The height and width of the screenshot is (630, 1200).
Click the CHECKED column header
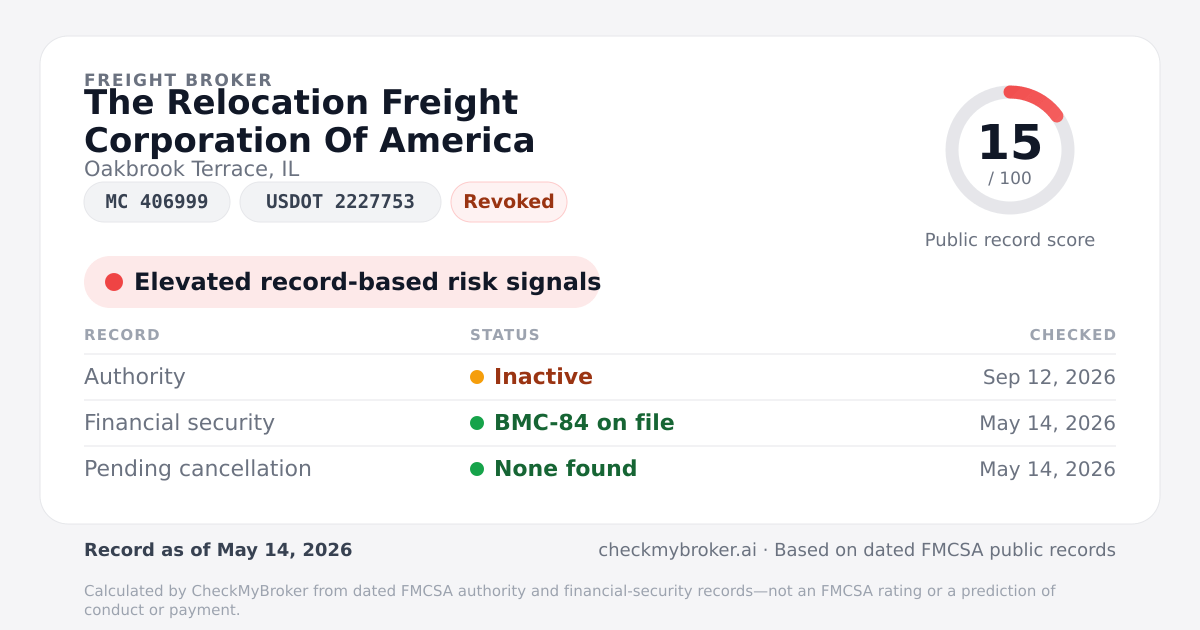pyautogui.click(x=1073, y=335)
